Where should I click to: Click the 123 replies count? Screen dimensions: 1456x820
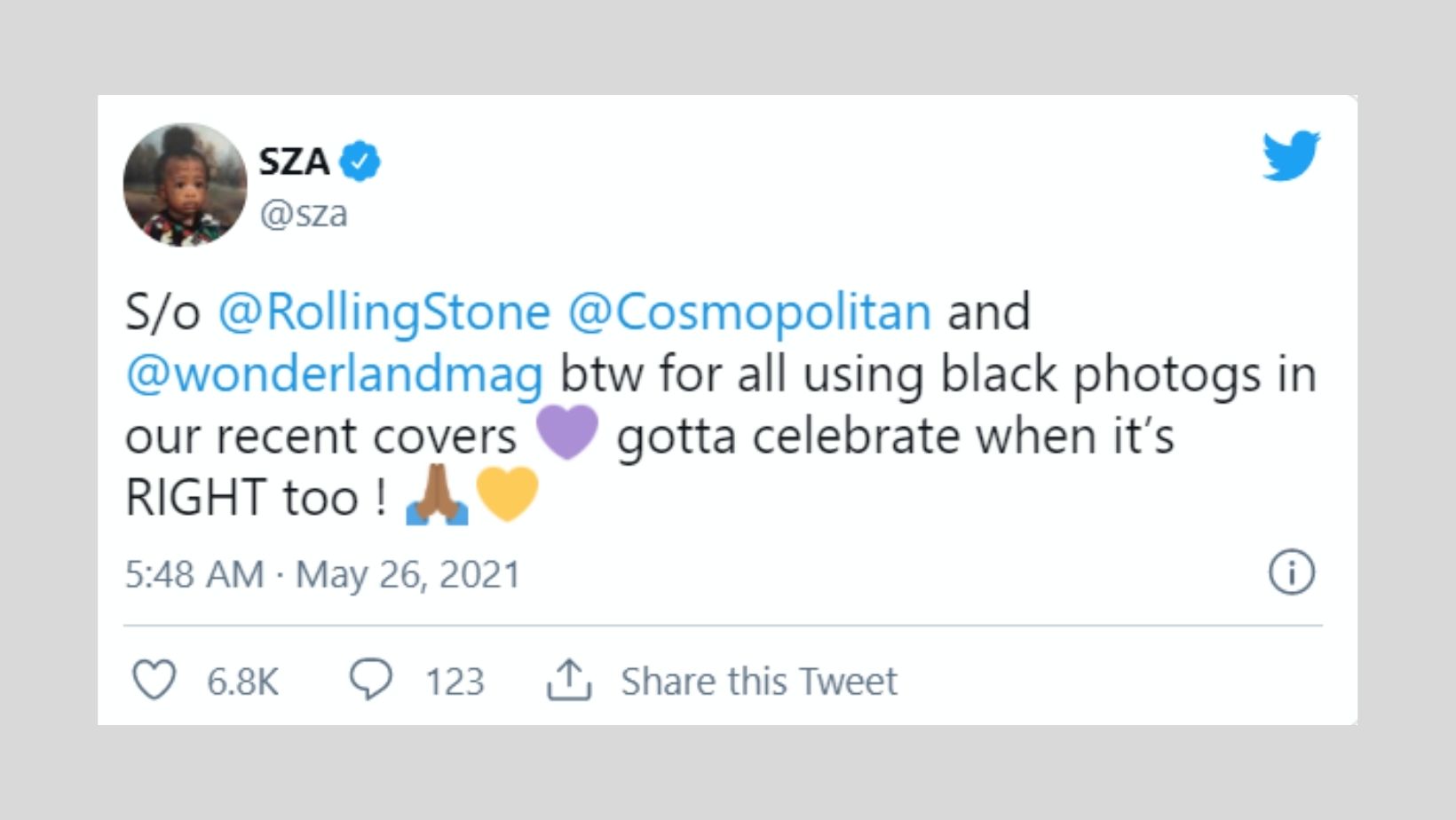tap(455, 682)
